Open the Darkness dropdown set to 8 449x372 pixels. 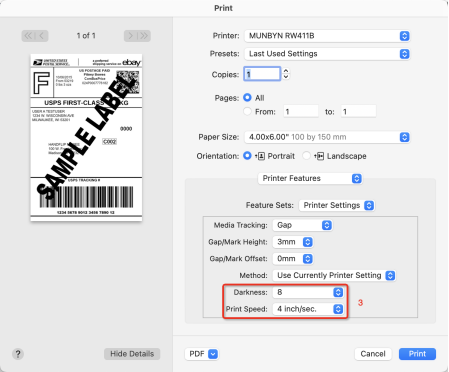pyautogui.click(x=308, y=292)
